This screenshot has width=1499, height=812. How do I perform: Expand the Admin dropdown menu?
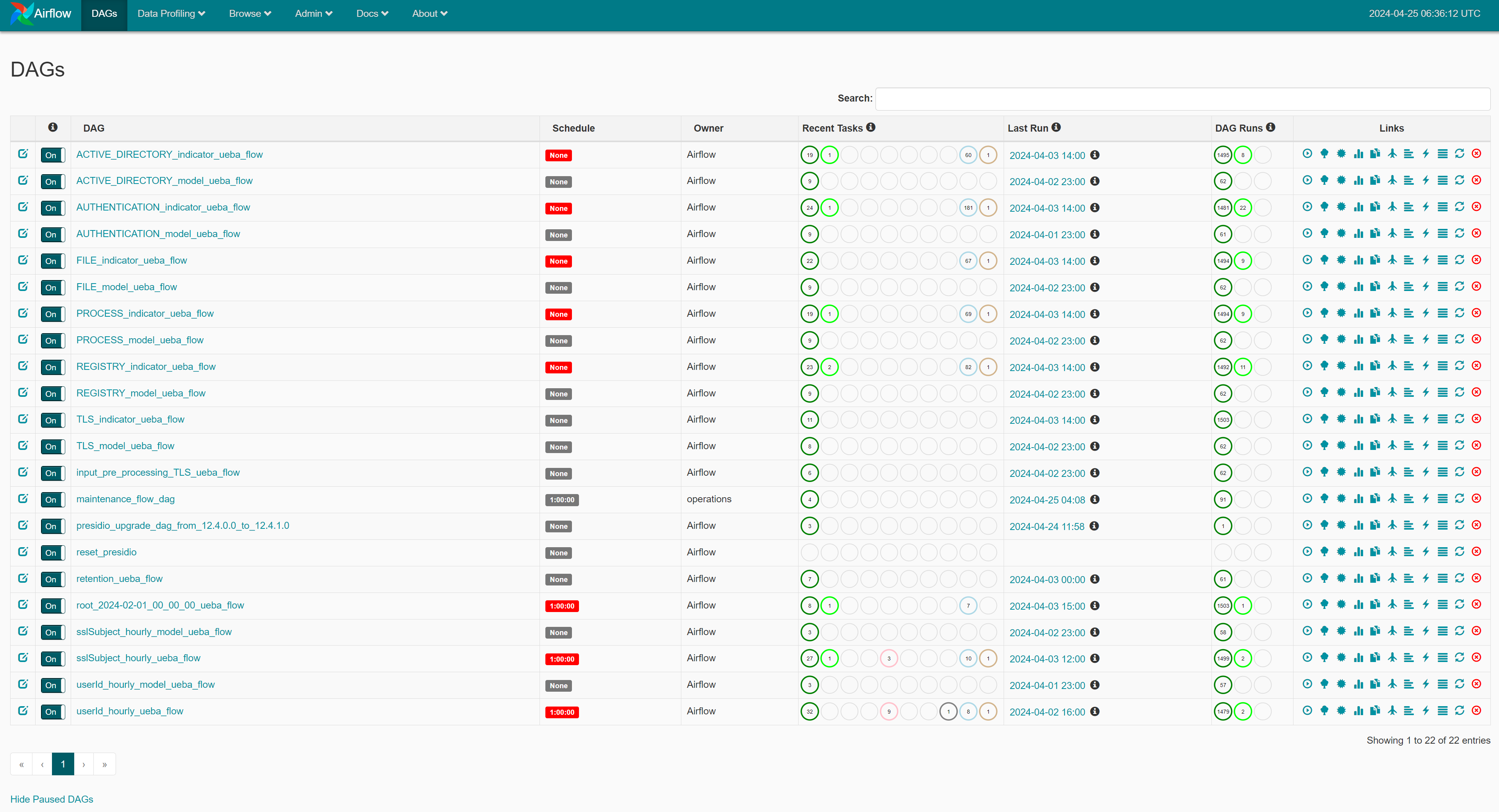click(x=313, y=13)
